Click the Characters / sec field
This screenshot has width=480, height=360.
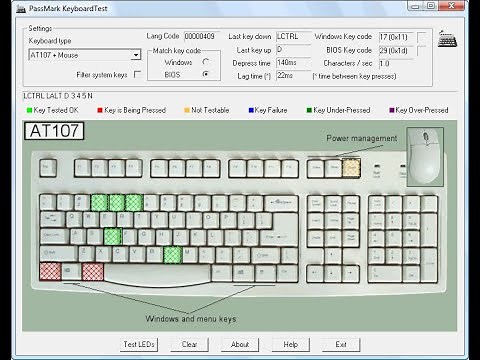tap(396, 63)
